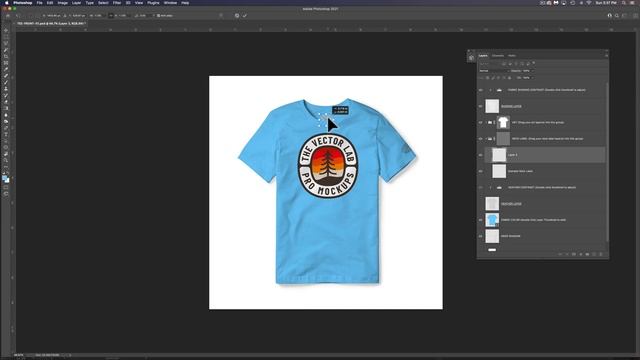Click the foreground color swatch

pyautogui.click(x=4, y=178)
